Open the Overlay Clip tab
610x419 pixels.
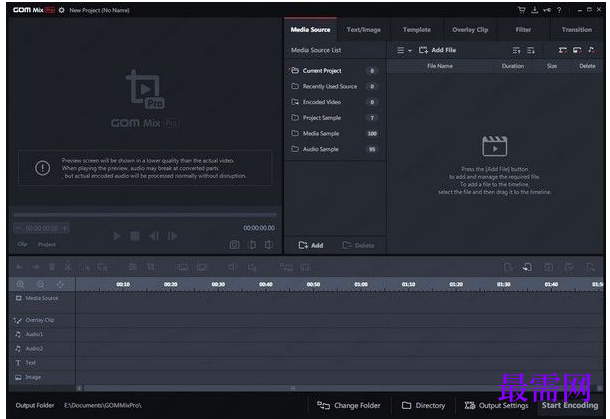pyautogui.click(x=470, y=30)
